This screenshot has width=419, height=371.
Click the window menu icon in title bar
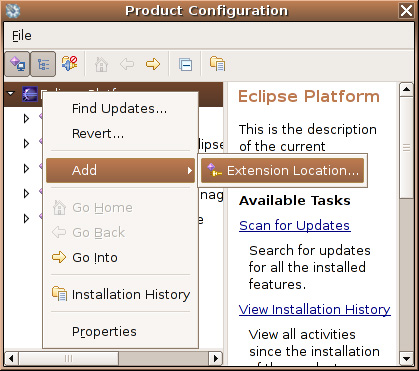(x=13, y=11)
